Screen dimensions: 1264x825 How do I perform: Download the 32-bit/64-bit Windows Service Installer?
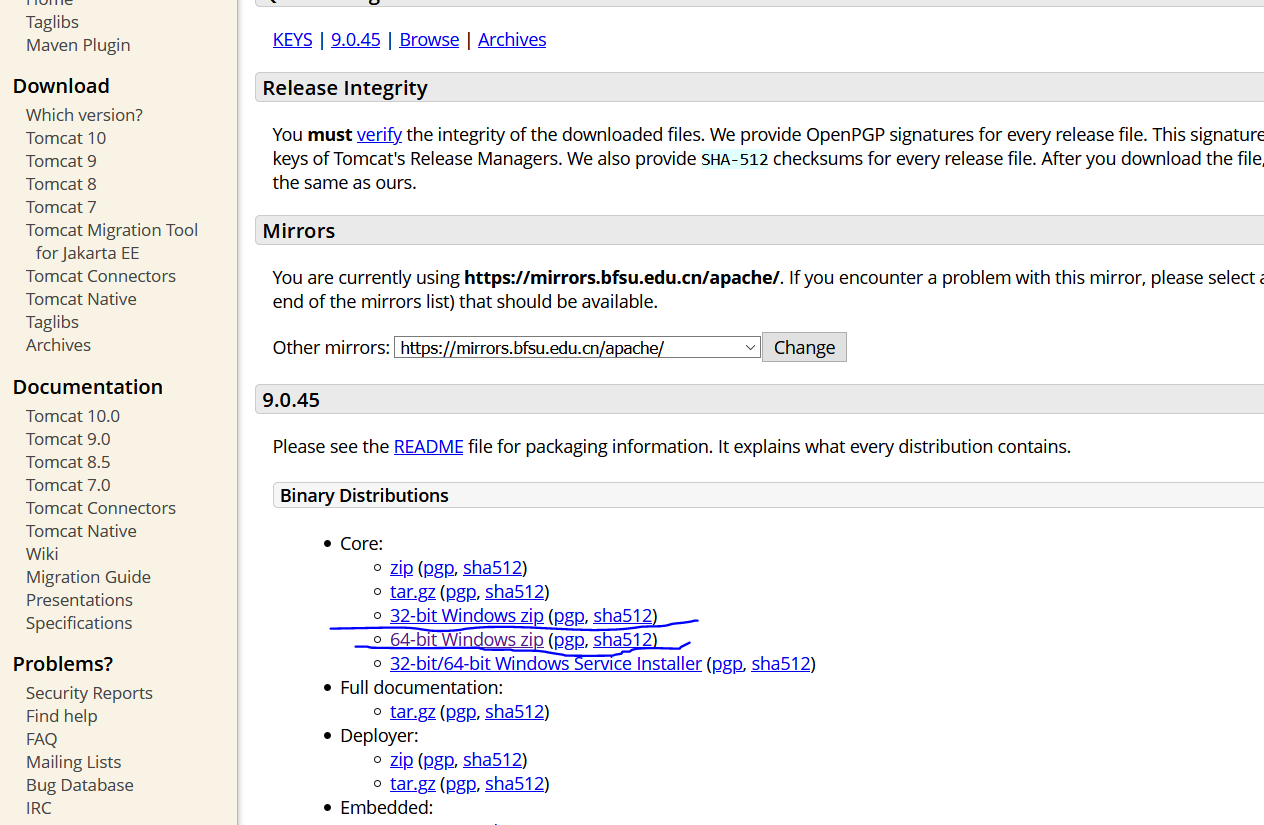click(x=546, y=663)
